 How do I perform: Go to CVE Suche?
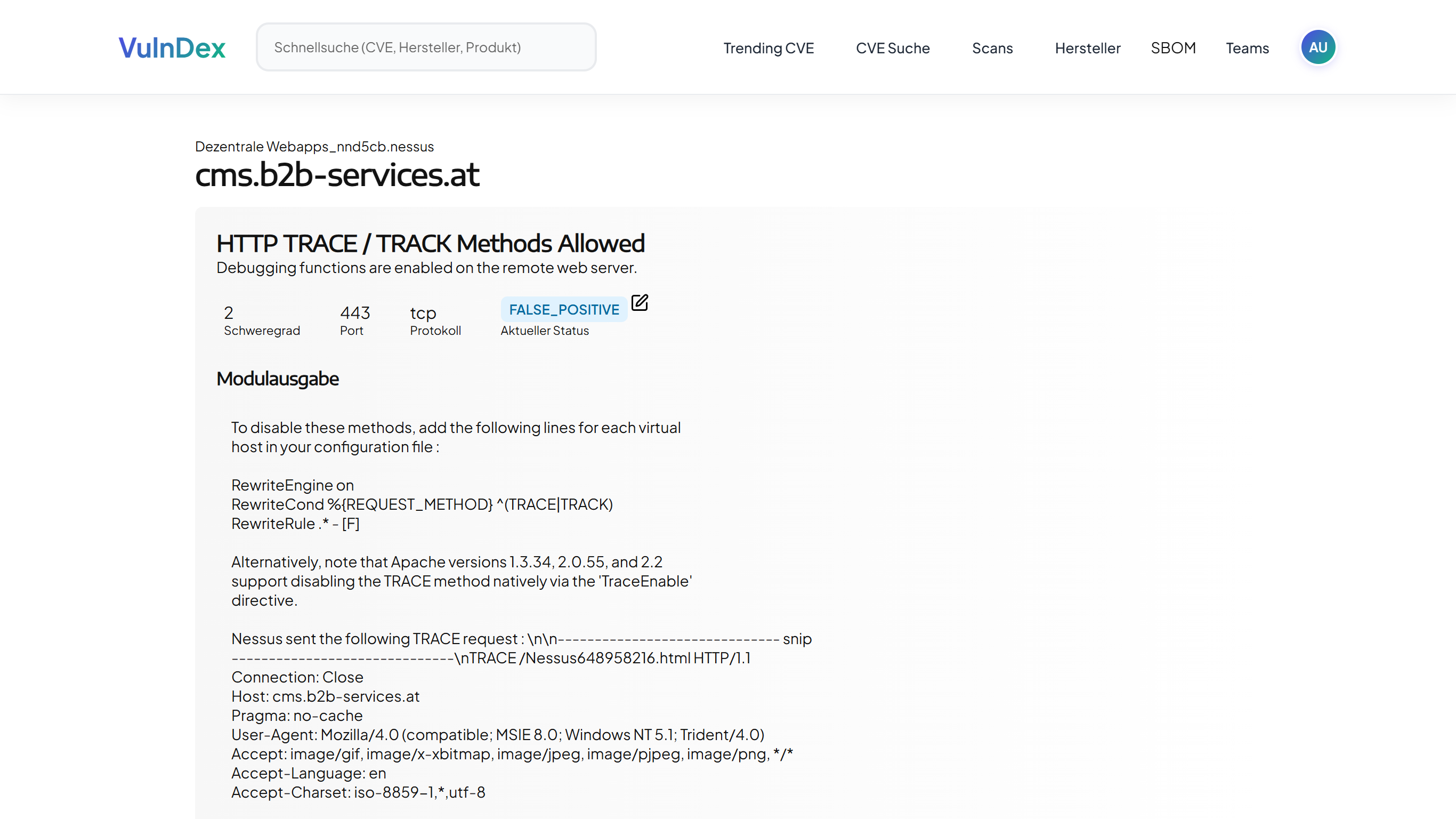pyautogui.click(x=893, y=48)
